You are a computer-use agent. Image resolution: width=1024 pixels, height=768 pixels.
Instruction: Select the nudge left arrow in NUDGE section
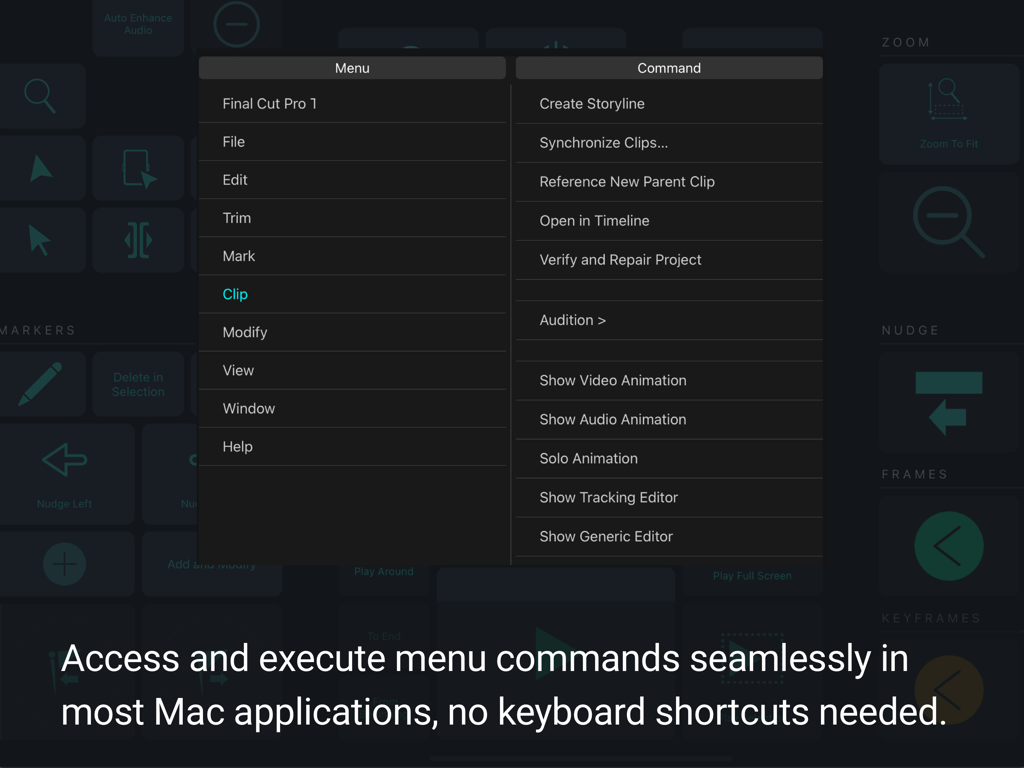pos(948,402)
